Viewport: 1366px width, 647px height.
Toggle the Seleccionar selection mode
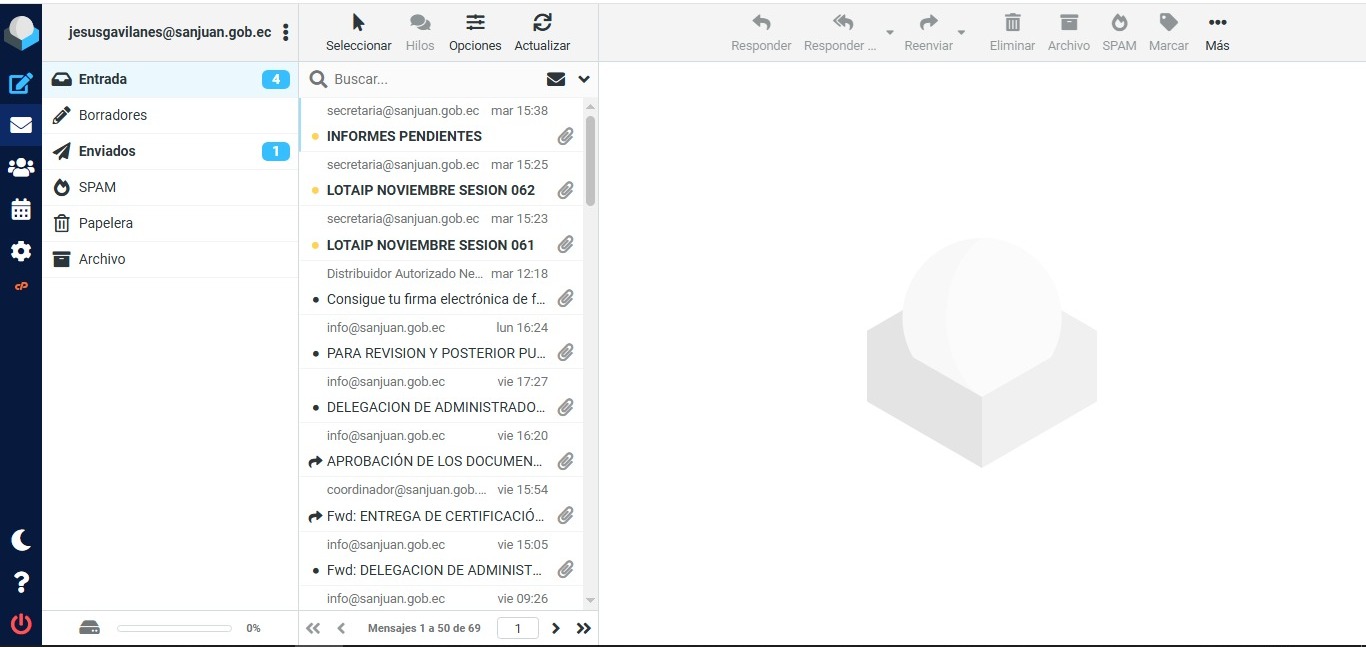[359, 32]
